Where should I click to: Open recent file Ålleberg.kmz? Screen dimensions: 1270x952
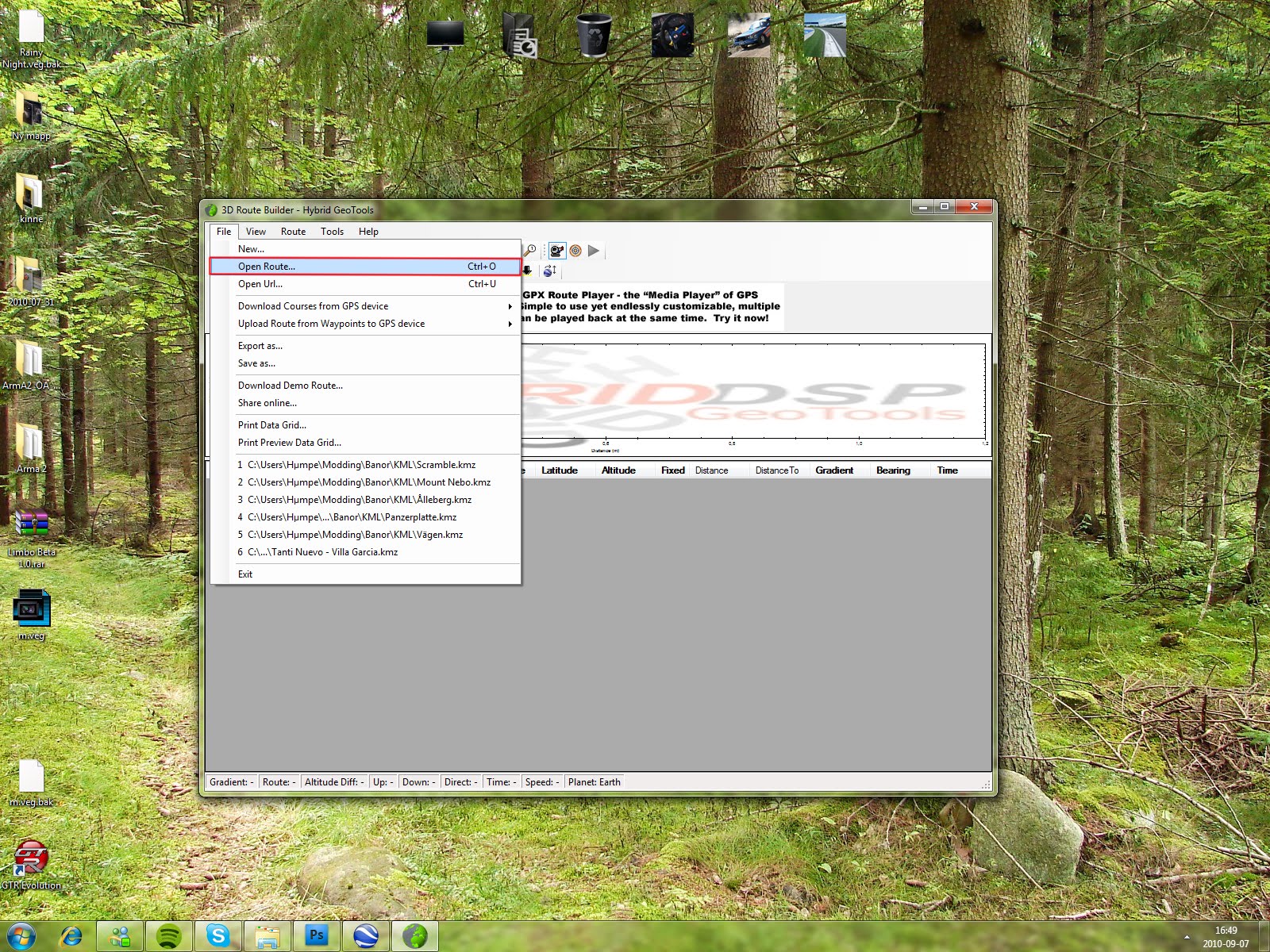tap(365, 500)
